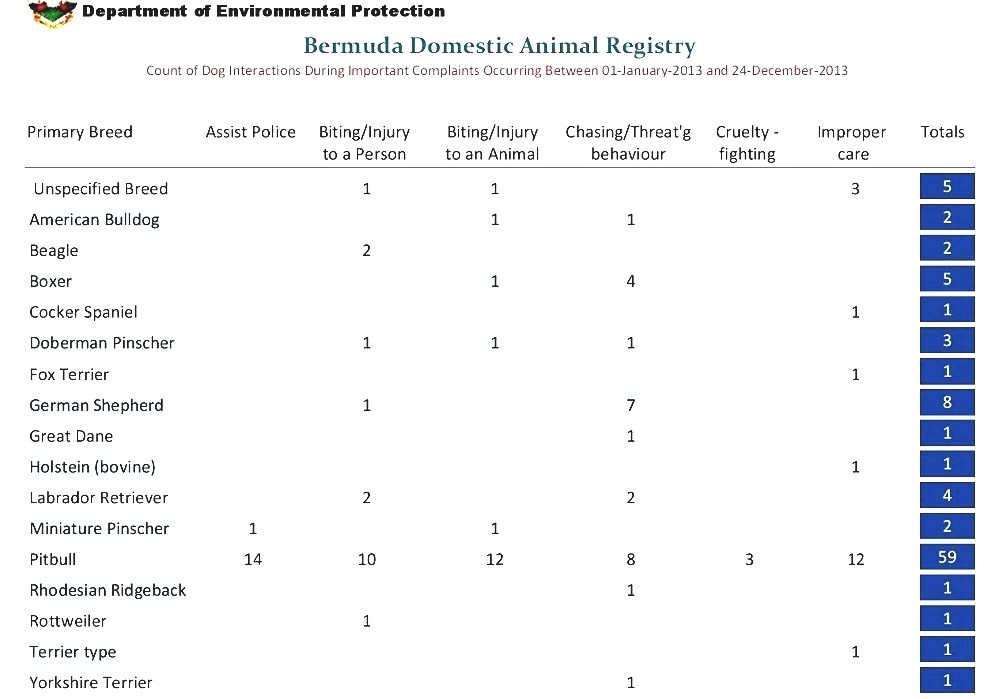The width and height of the screenshot is (999, 699).
Task: Click German Shepherd's chasing count of 7
Action: click(x=631, y=405)
